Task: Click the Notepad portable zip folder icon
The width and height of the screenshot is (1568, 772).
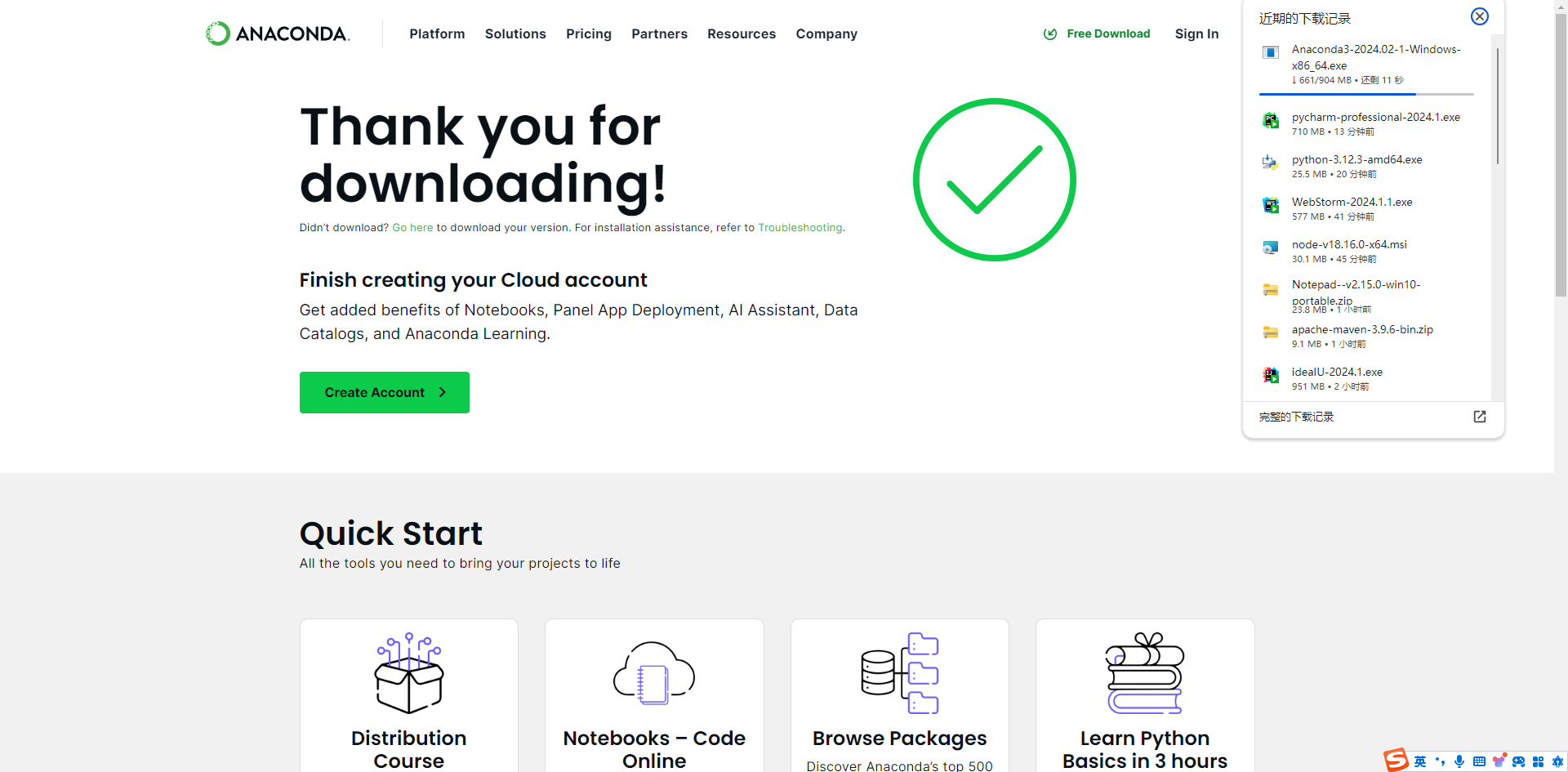Action: click(x=1271, y=290)
